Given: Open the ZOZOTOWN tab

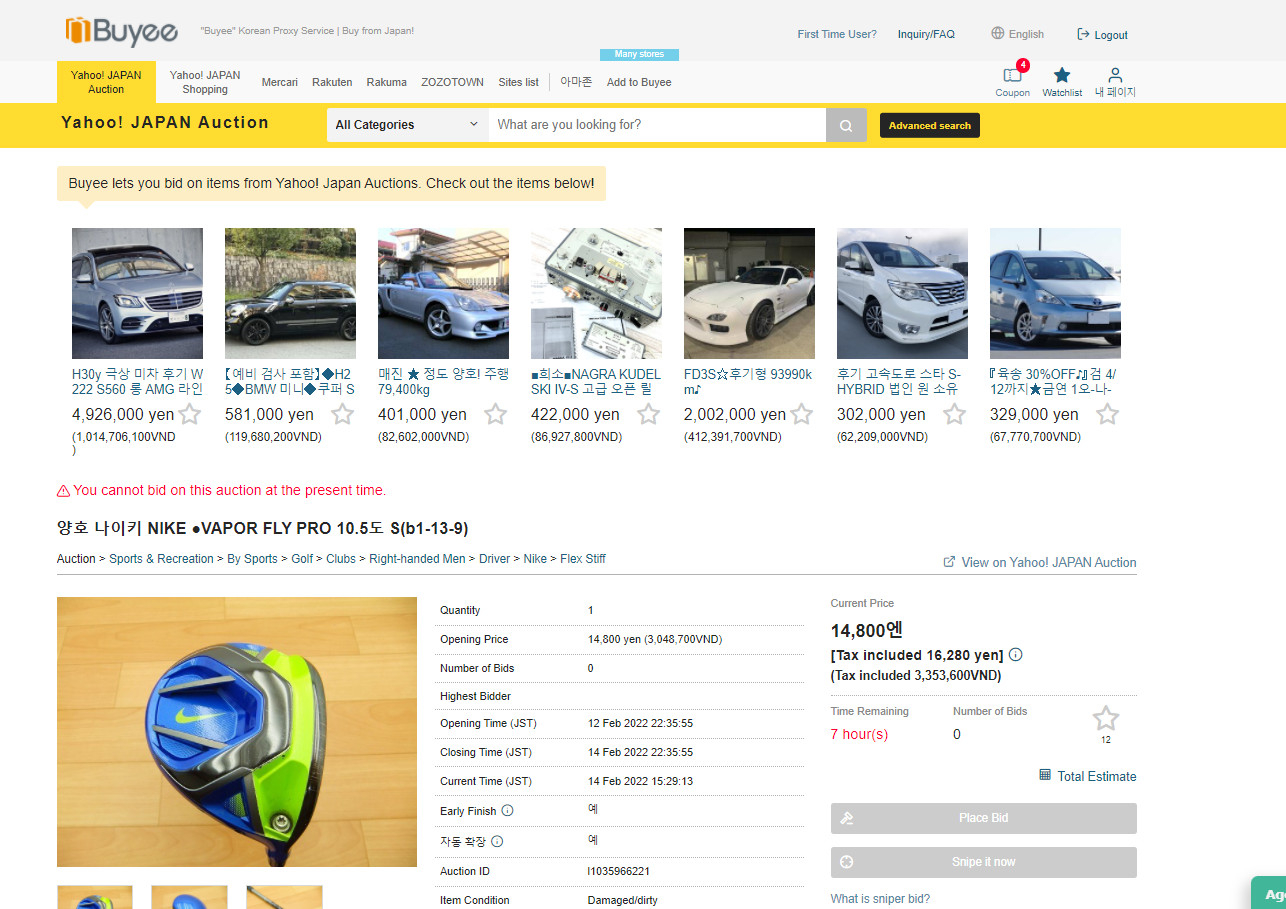Looking at the screenshot, I should 452,82.
